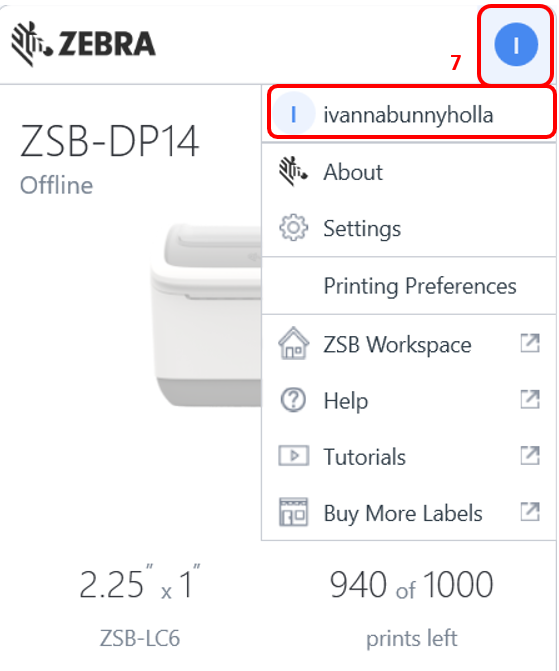Open Tutorials from the menu
This screenshot has height=671, width=559.
point(409,457)
